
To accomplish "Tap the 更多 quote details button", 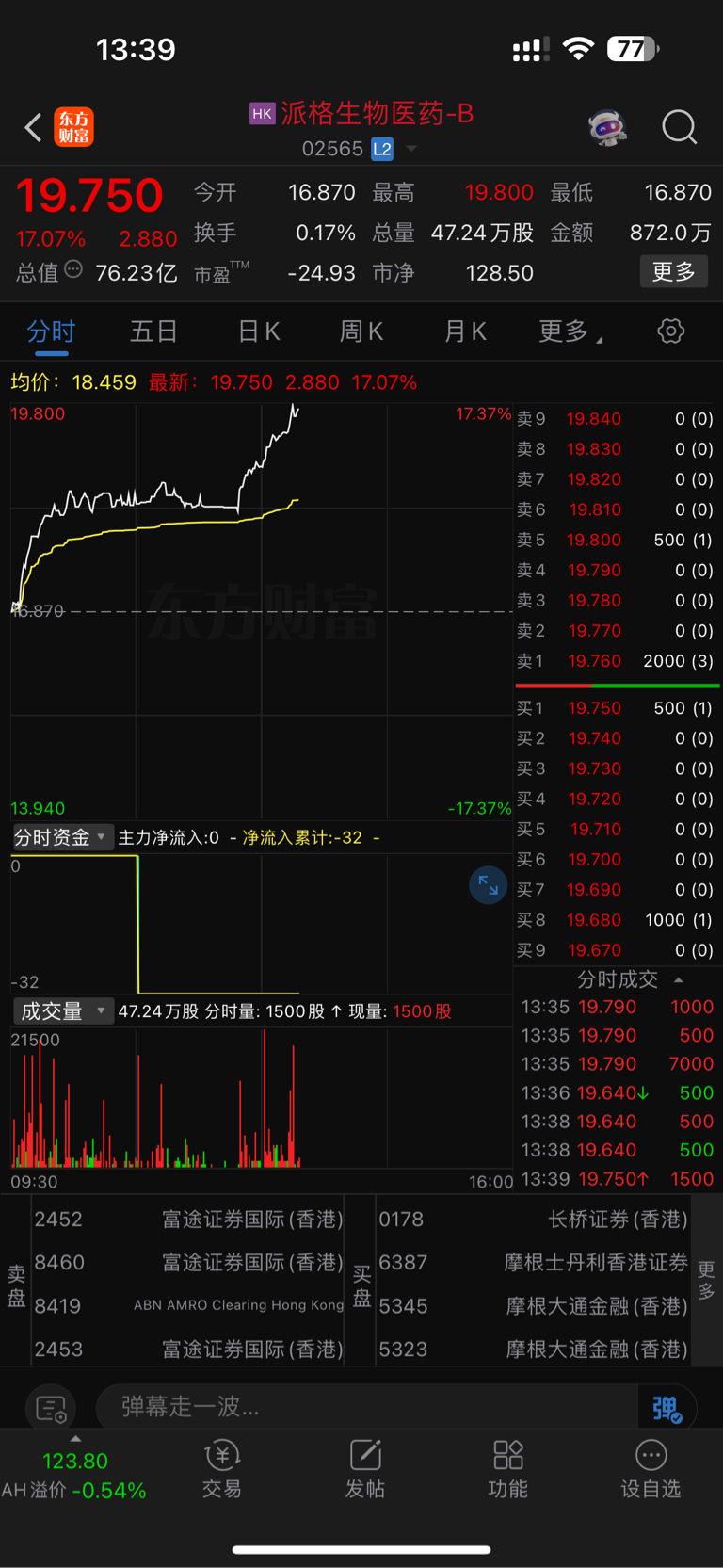I will pyautogui.click(x=674, y=272).
